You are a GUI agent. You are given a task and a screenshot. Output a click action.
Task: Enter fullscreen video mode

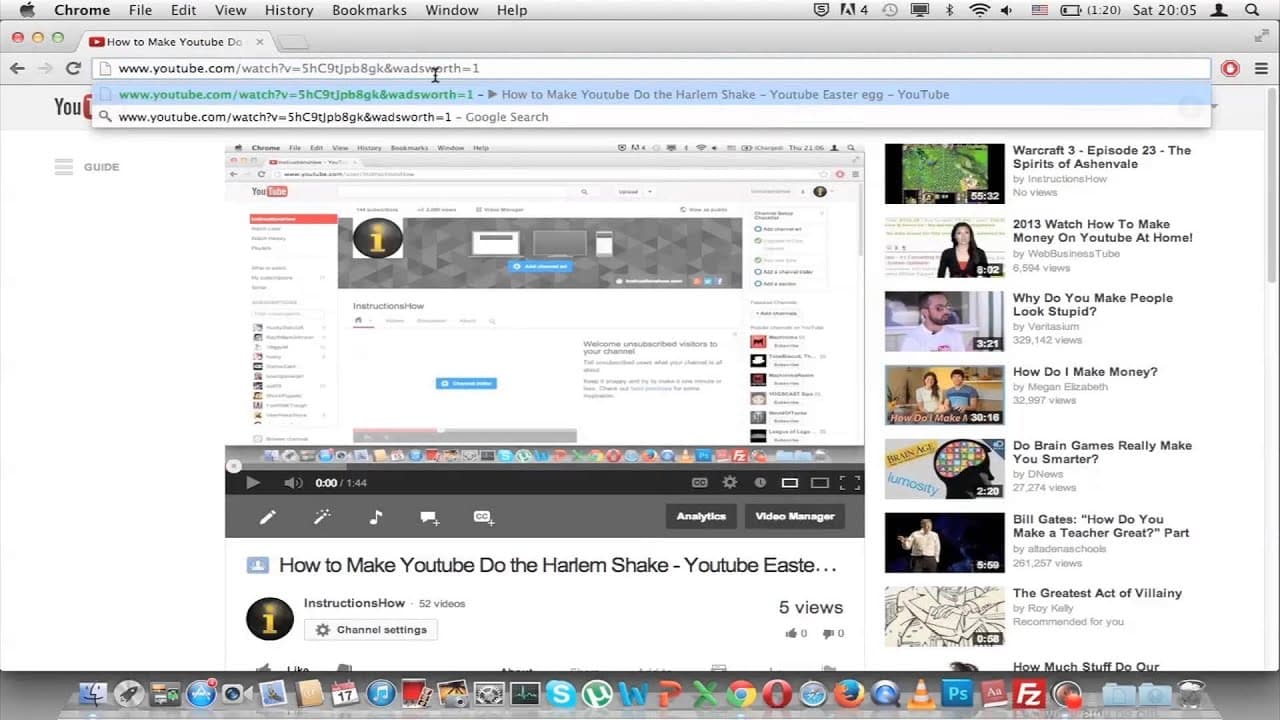click(850, 482)
